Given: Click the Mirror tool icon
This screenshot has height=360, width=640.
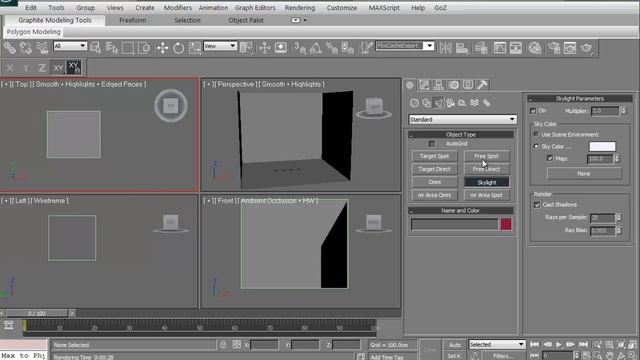Looking at the screenshot, I should [445, 48].
